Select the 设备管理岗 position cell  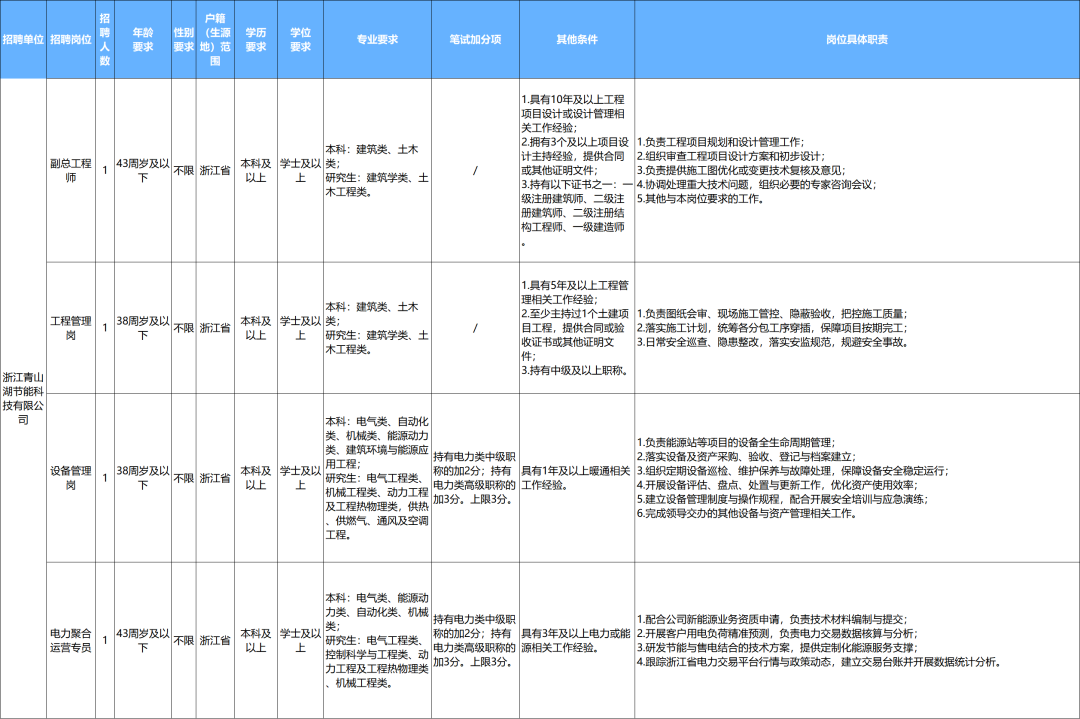(71, 478)
